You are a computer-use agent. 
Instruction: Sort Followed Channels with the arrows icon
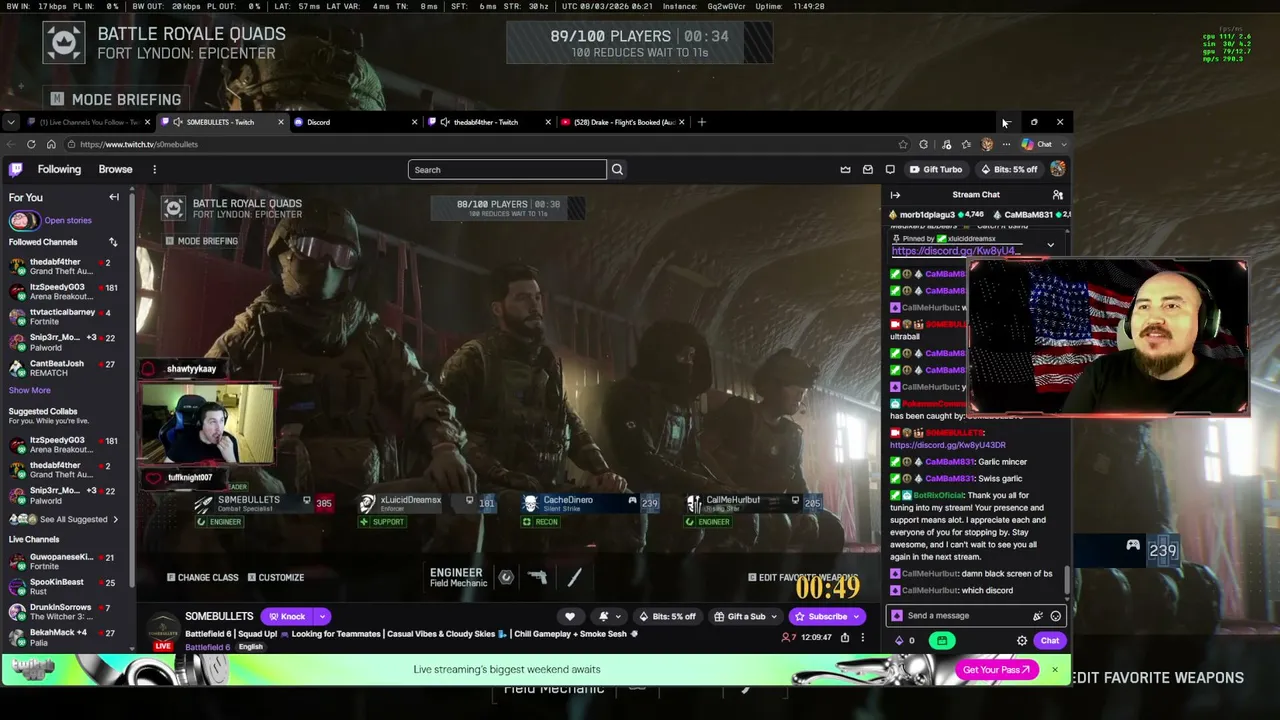[113, 242]
